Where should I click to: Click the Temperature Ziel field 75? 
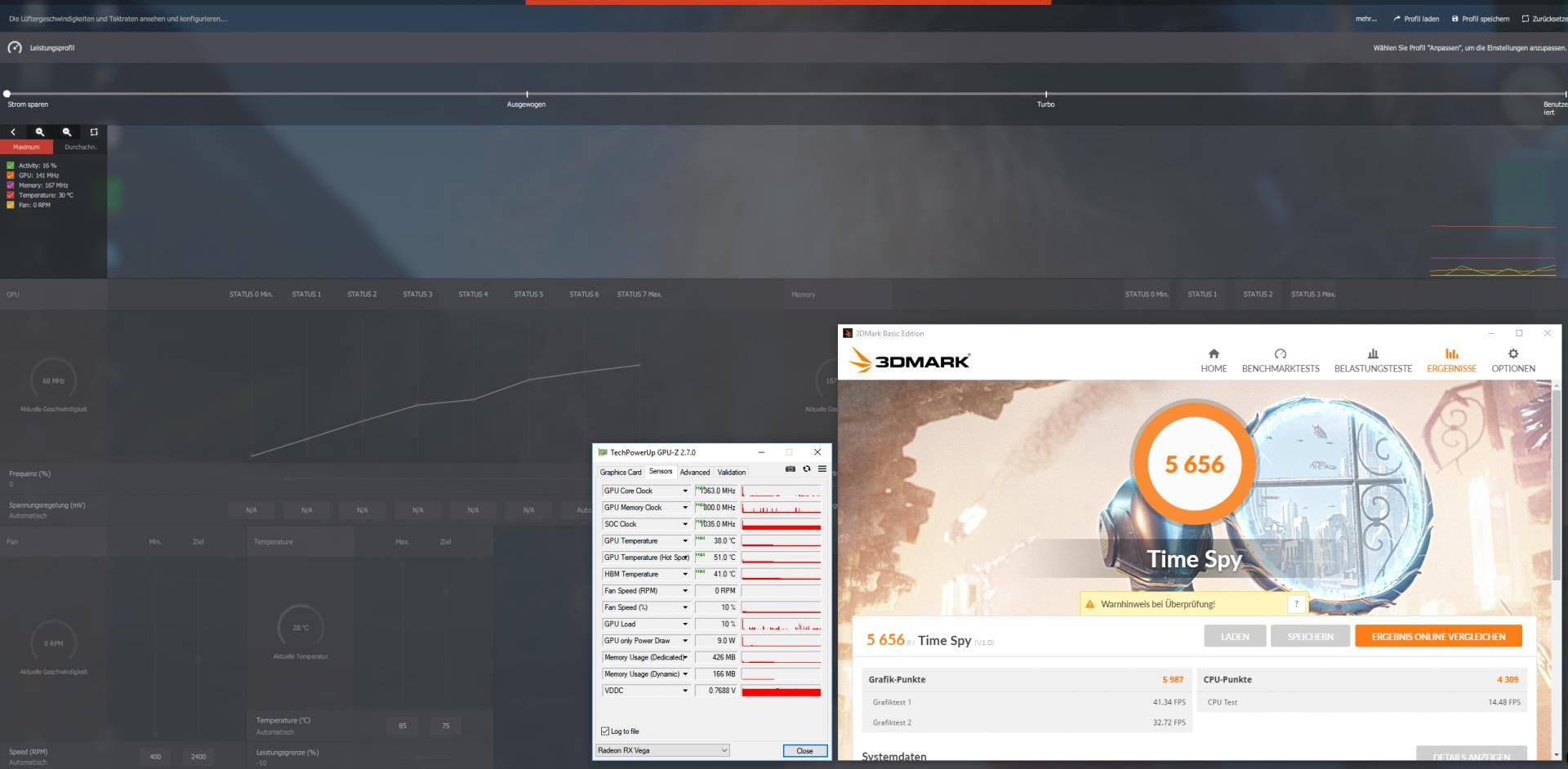click(445, 726)
